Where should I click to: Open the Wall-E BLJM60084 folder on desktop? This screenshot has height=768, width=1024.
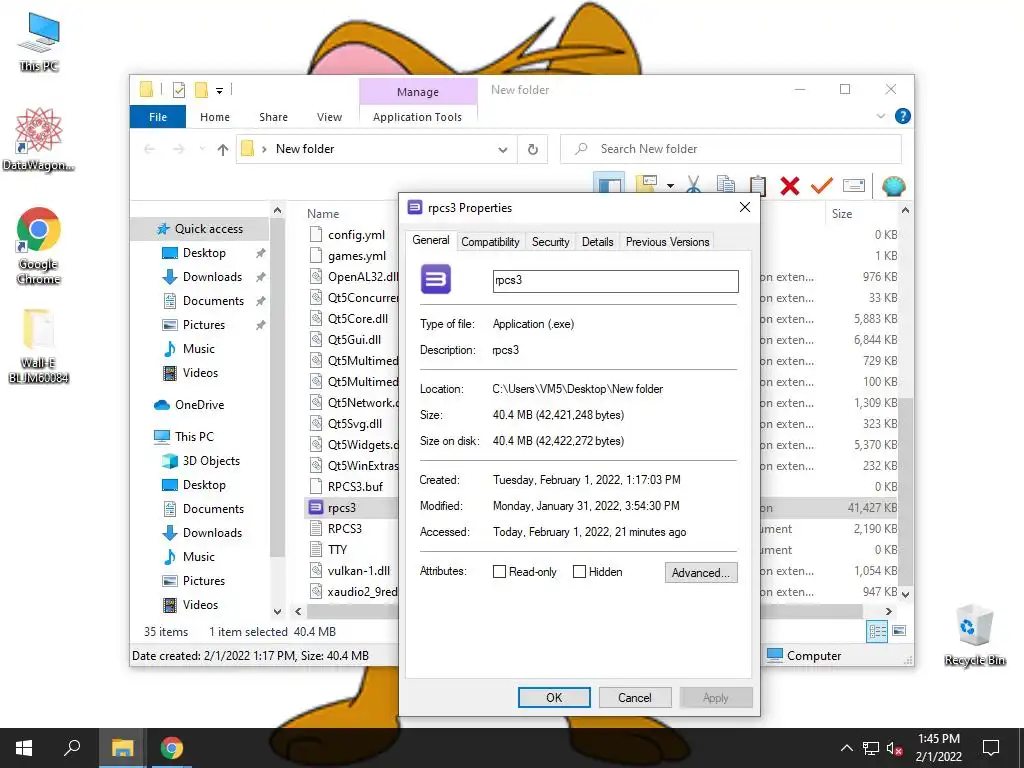pos(39,346)
